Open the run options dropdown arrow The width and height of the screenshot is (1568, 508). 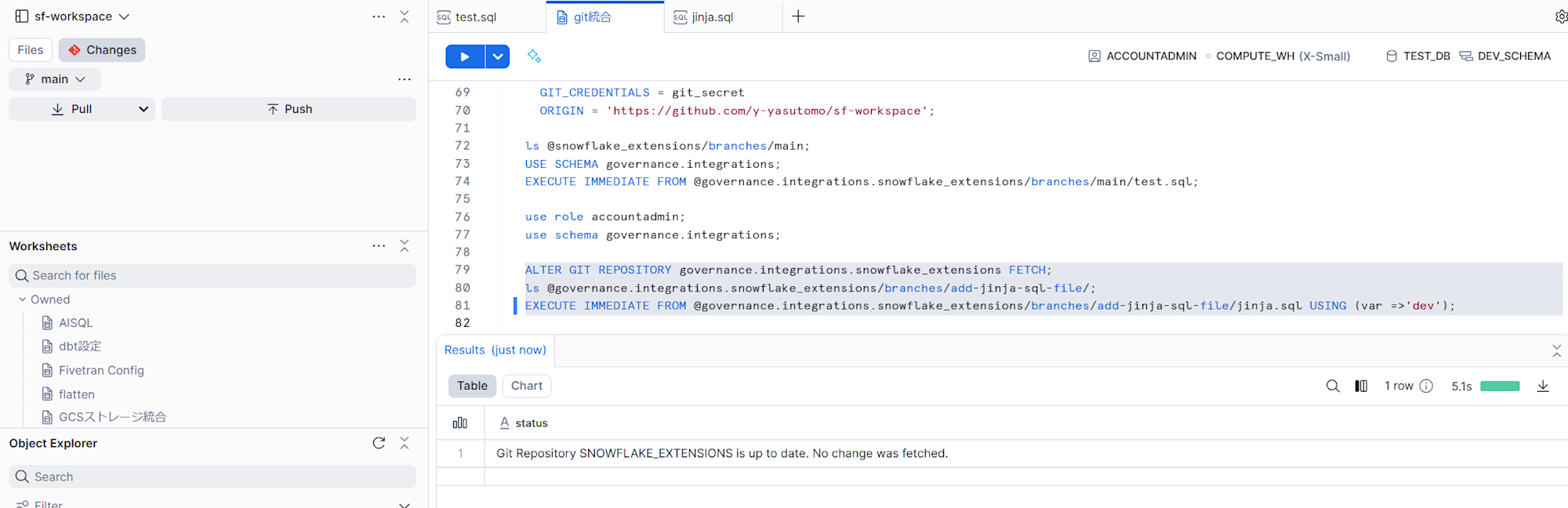[x=498, y=56]
